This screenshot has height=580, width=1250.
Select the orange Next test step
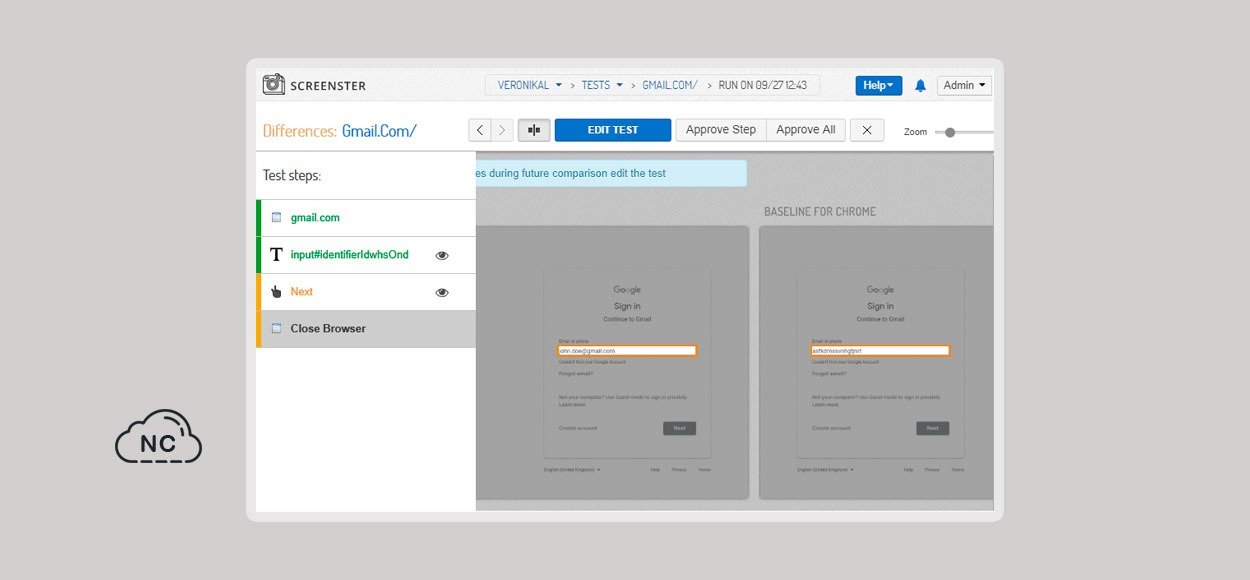click(366, 292)
